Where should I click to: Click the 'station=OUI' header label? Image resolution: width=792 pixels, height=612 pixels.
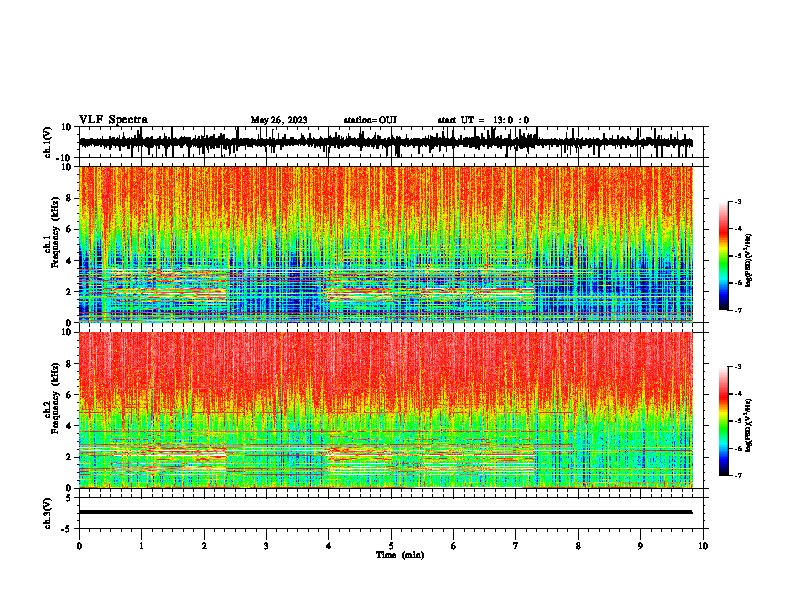pyautogui.click(x=370, y=120)
